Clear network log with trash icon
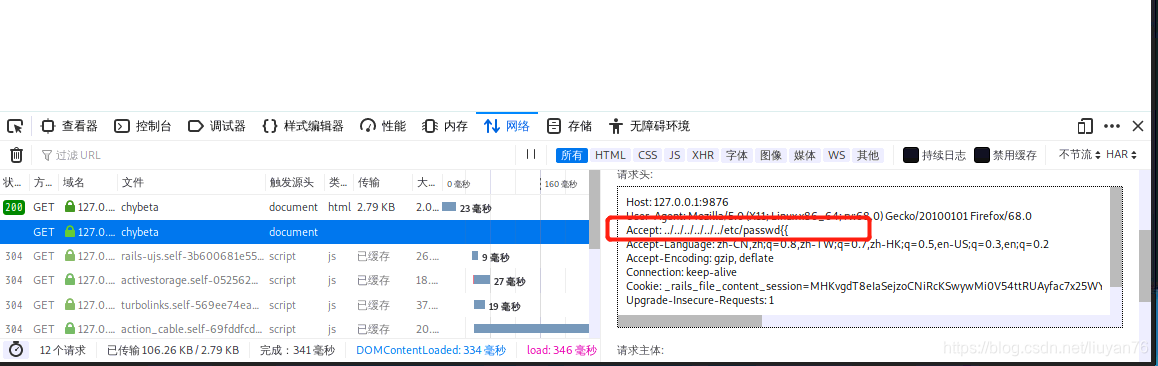The width and height of the screenshot is (1158, 366). click(16, 155)
